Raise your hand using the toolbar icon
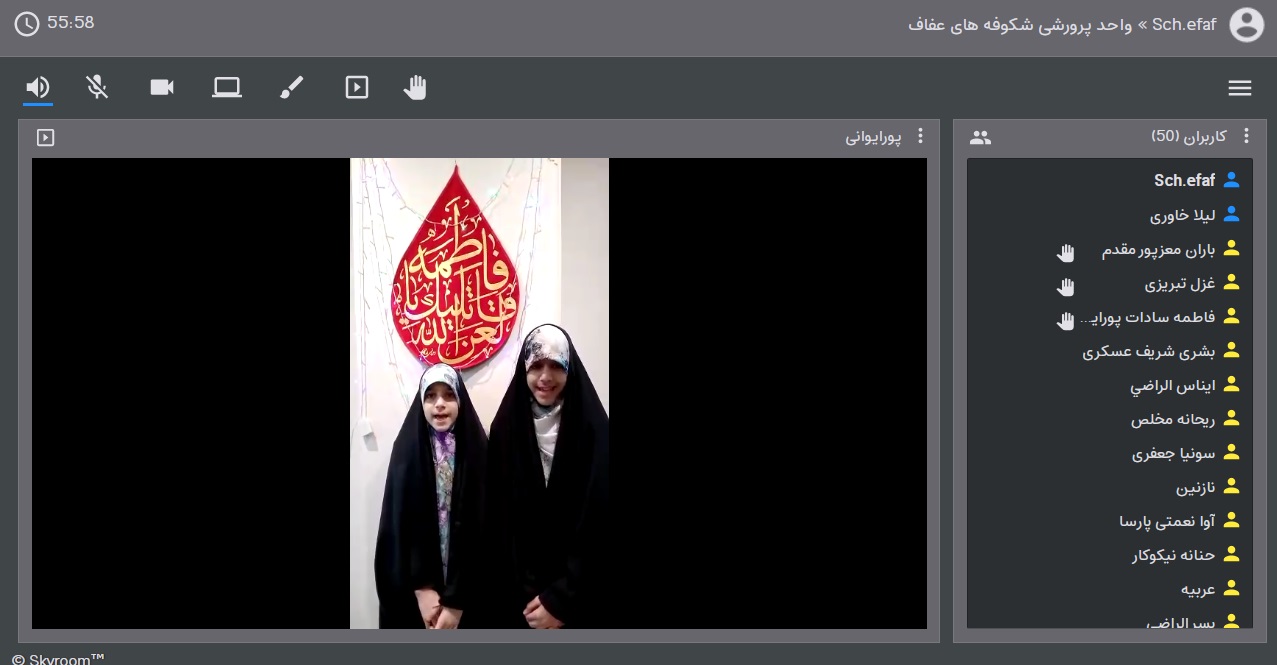The height and width of the screenshot is (665, 1277). pyautogui.click(x=415, y=88)
